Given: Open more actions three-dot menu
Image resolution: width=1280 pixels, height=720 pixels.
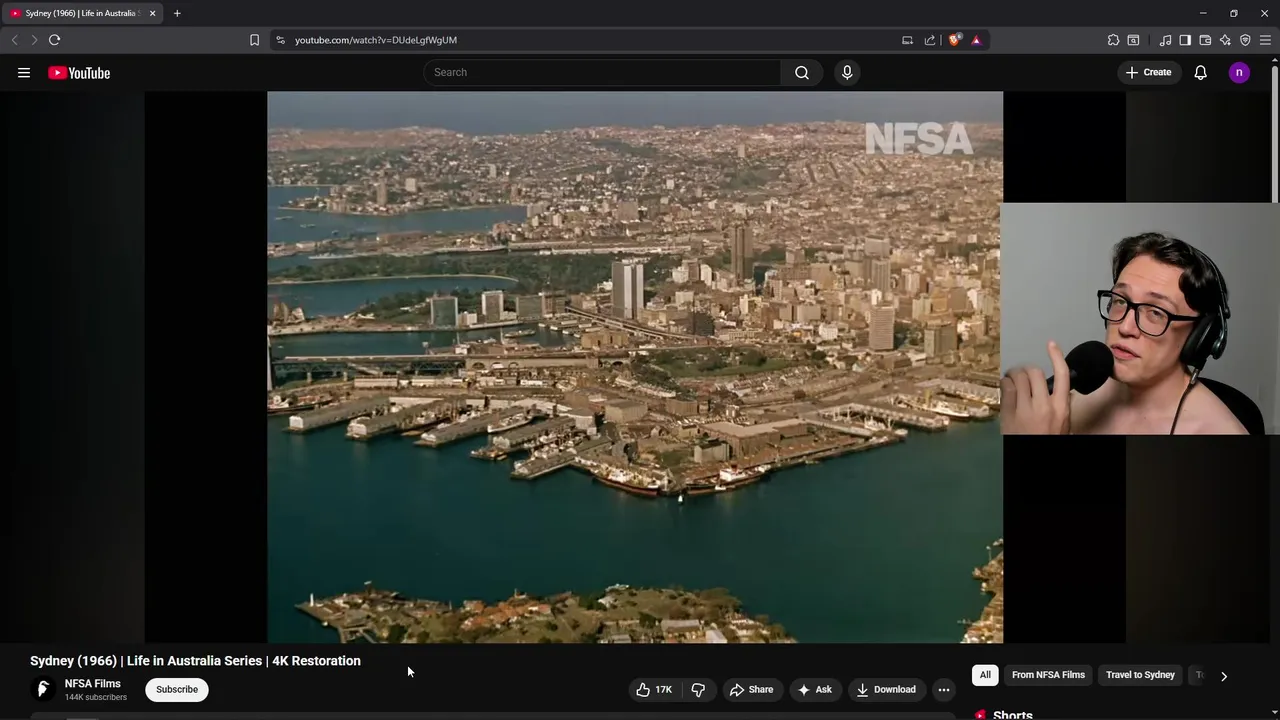Looking at the screenshot, I should (943, 689).
